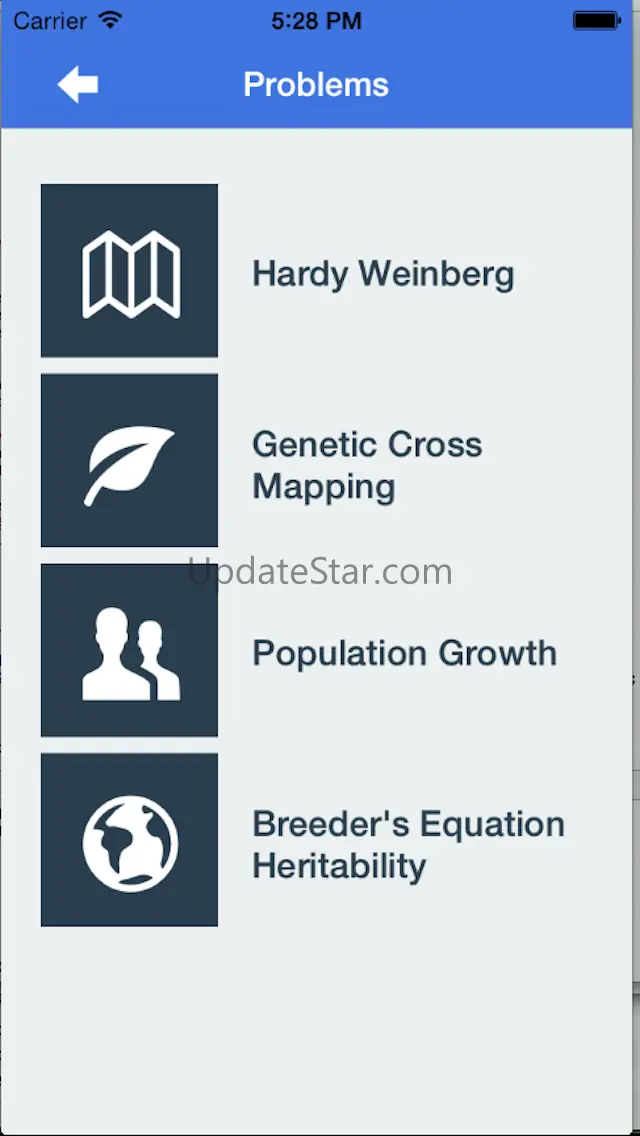Click the battery icon in status bar

point(597,20)
